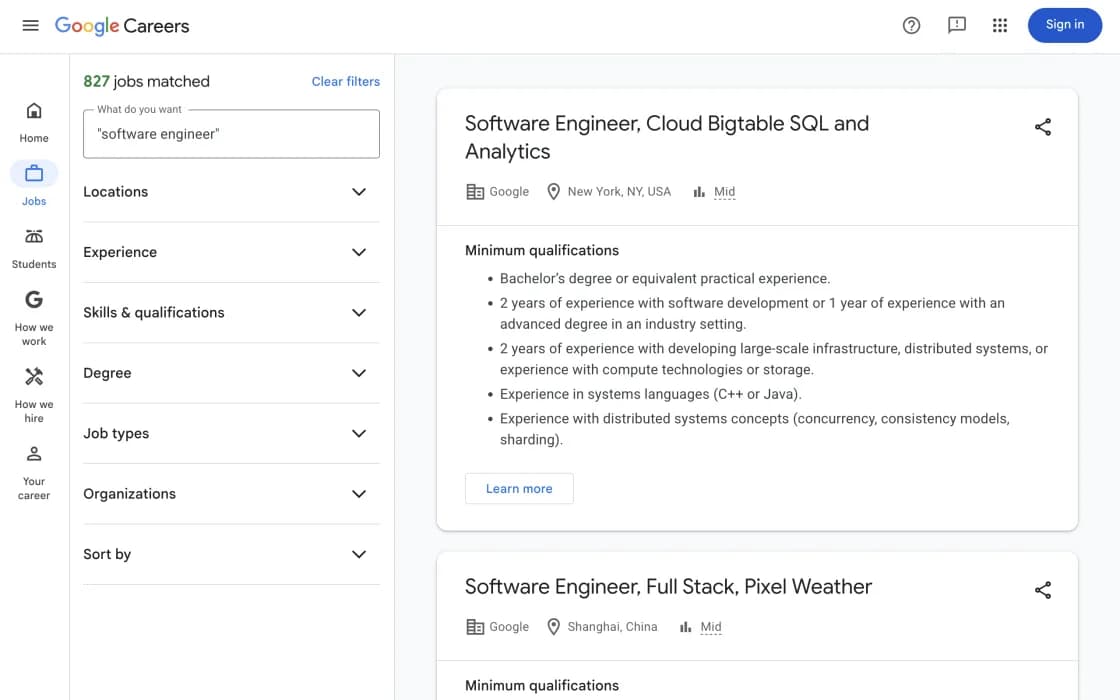Expand the Skills & qualifications filter

pyautogui.click(x=231, y=312)
